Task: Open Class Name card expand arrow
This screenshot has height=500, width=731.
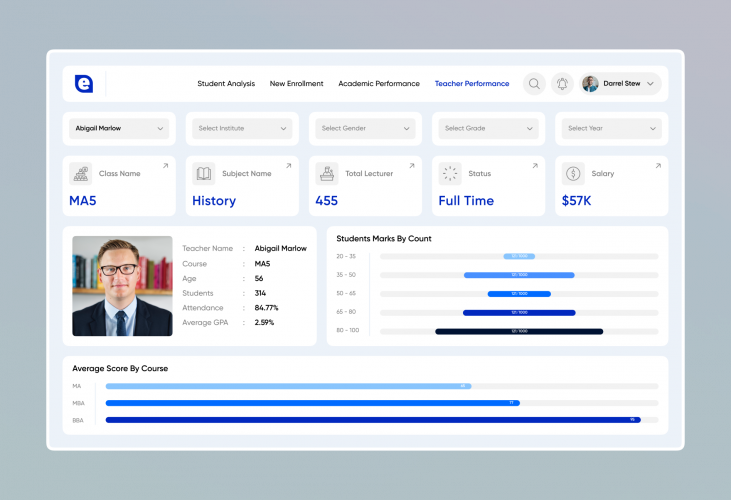Action: pyautogui.click(x=166, y=166)
